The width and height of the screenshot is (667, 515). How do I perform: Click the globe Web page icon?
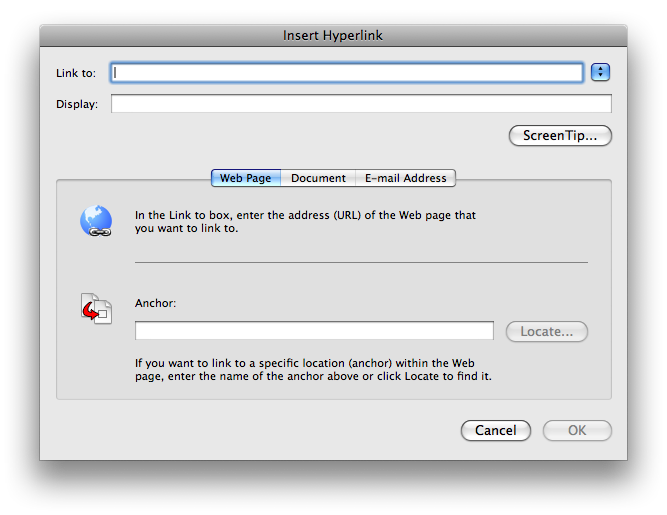click(x=96, y=221)
